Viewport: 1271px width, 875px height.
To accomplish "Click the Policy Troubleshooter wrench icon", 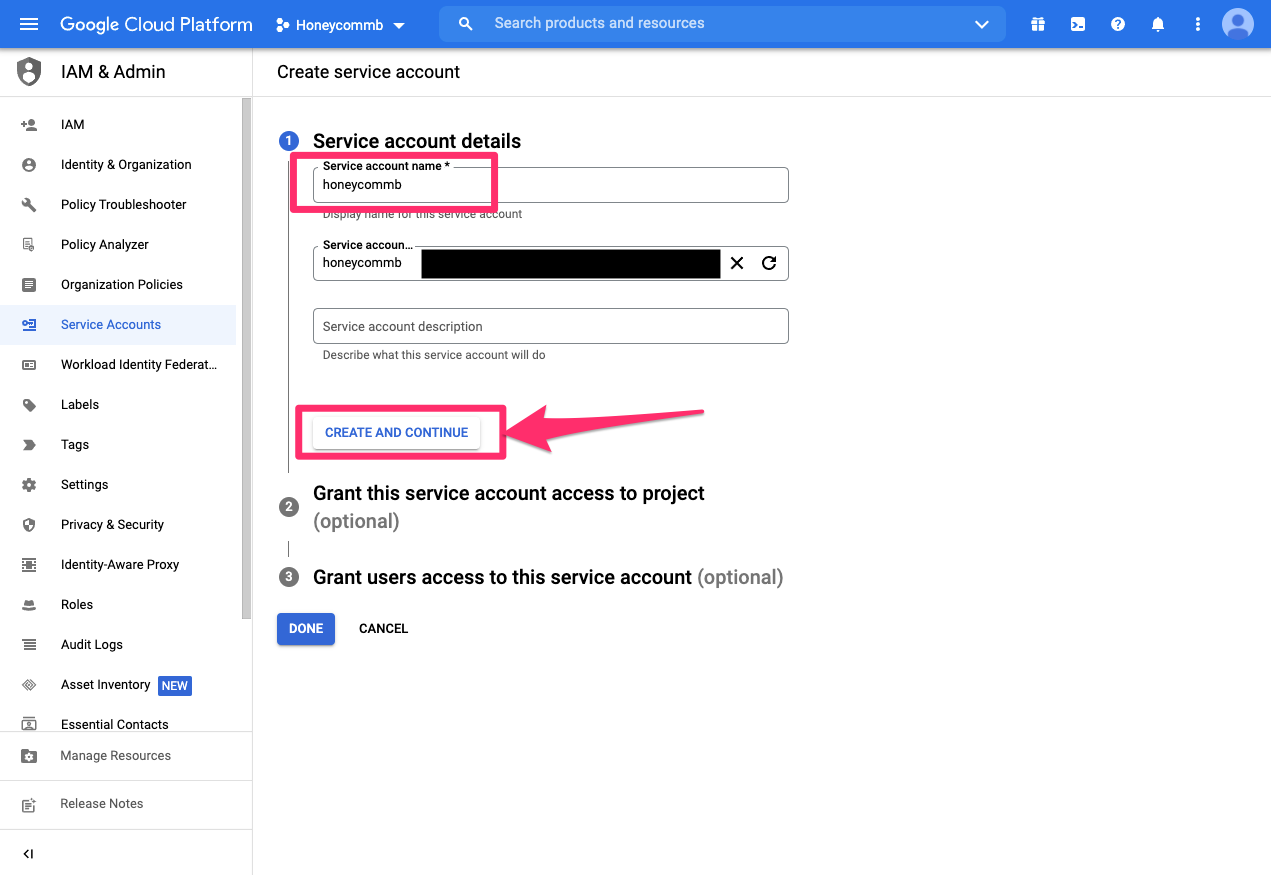I will pos(29,205).
